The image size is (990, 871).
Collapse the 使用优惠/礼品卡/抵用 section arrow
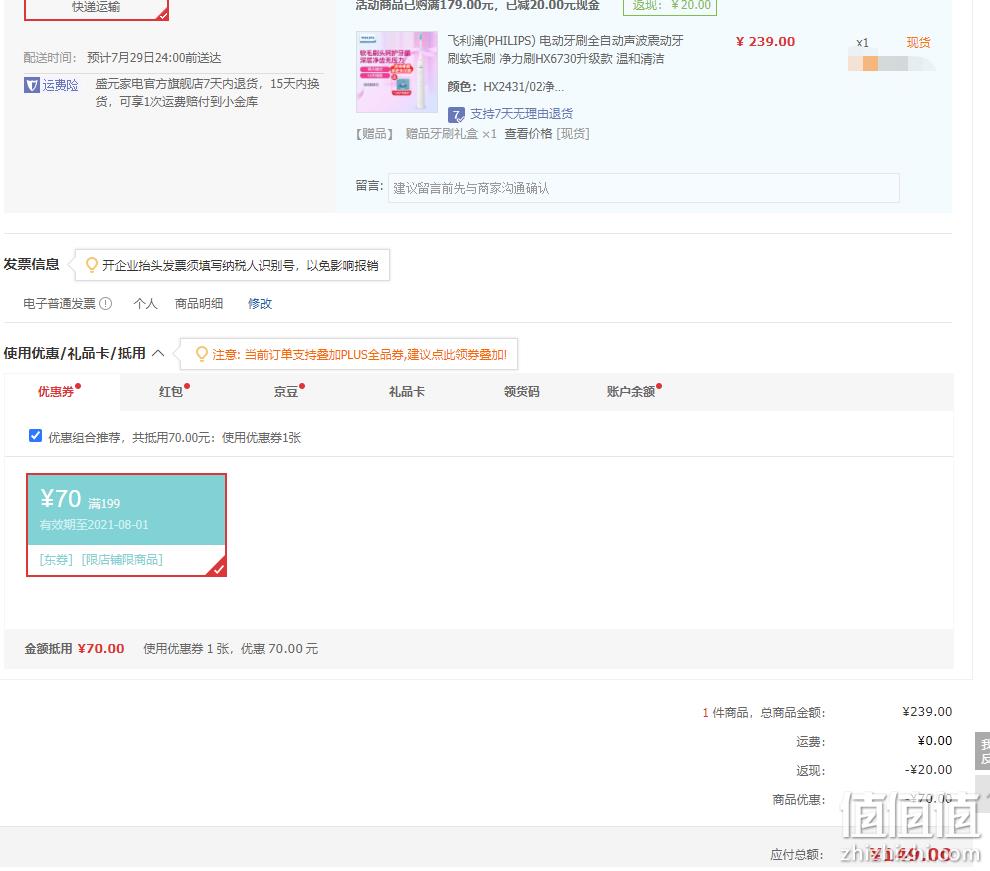click(158, 353)
